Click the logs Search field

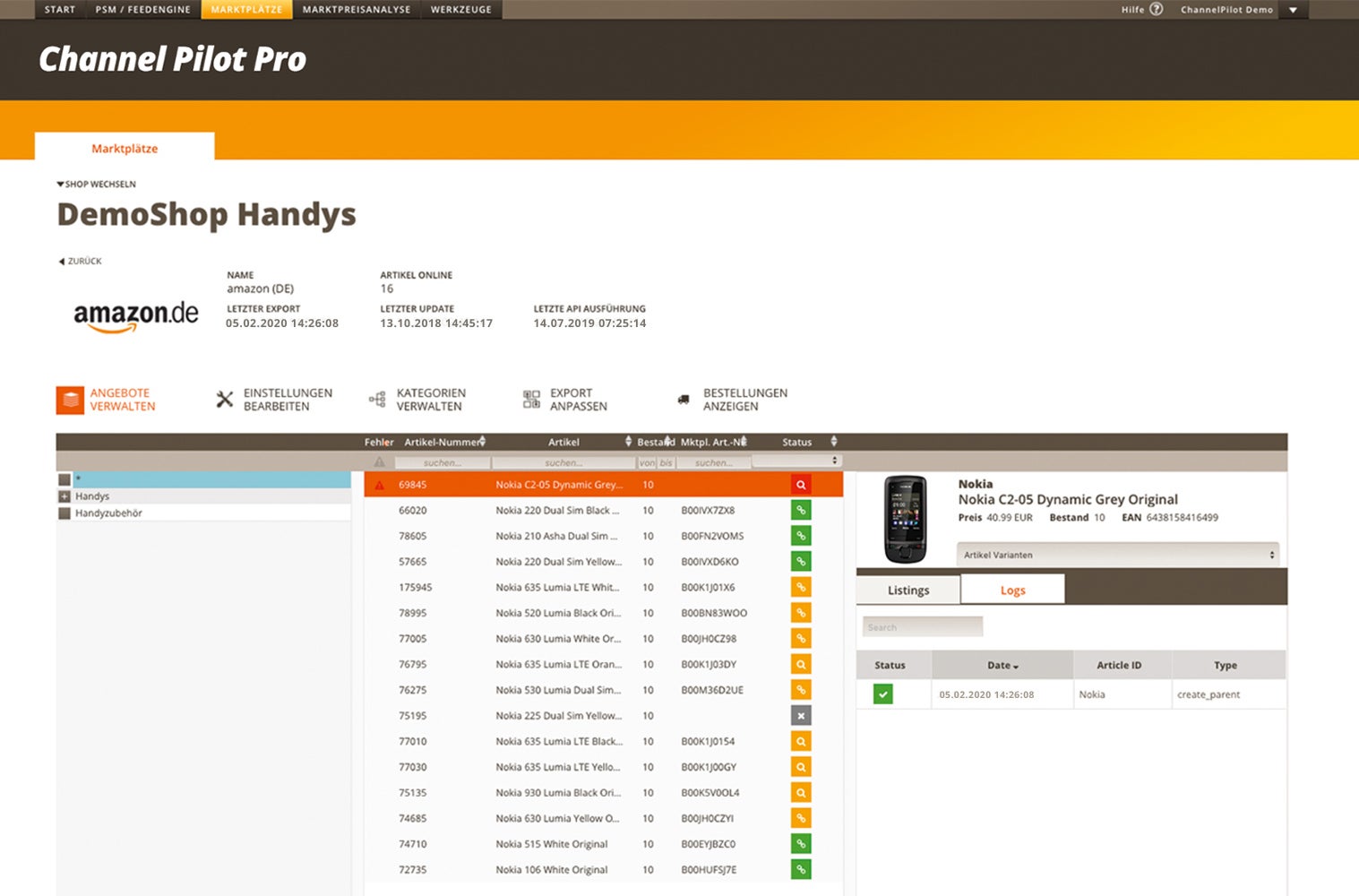[x=923, y=627]
